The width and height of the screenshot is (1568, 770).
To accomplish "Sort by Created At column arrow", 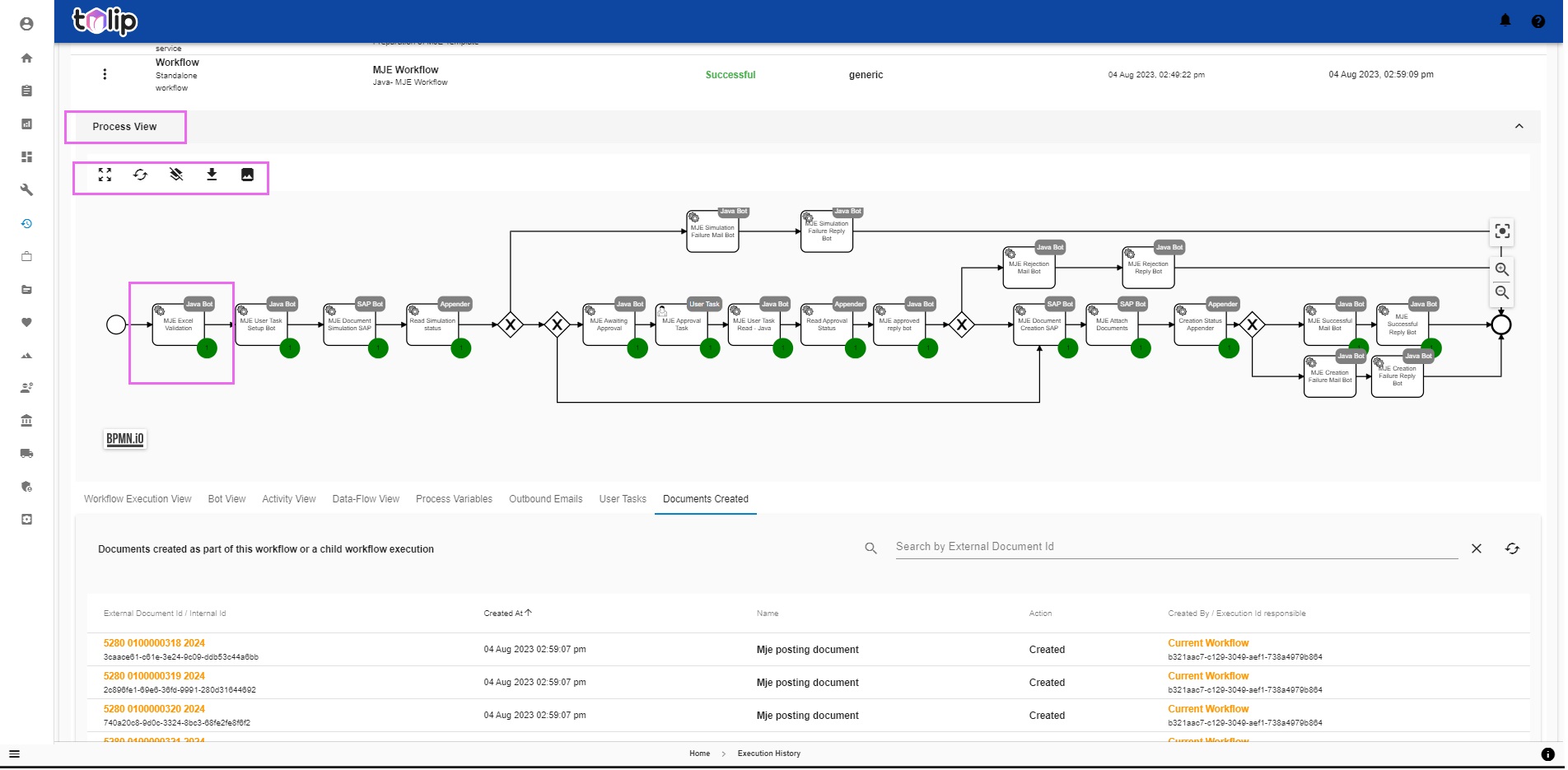I will pyautogui.click(x=528, y=613).
